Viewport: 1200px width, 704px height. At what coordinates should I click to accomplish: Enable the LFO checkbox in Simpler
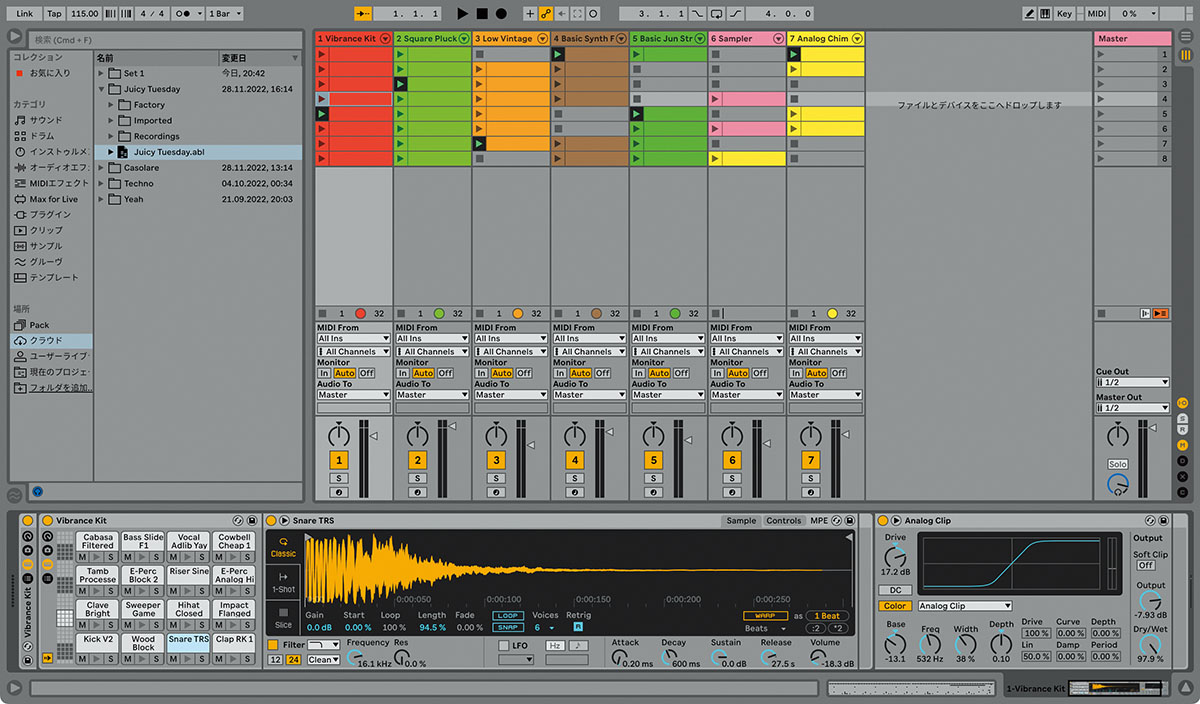coord(504,645)
